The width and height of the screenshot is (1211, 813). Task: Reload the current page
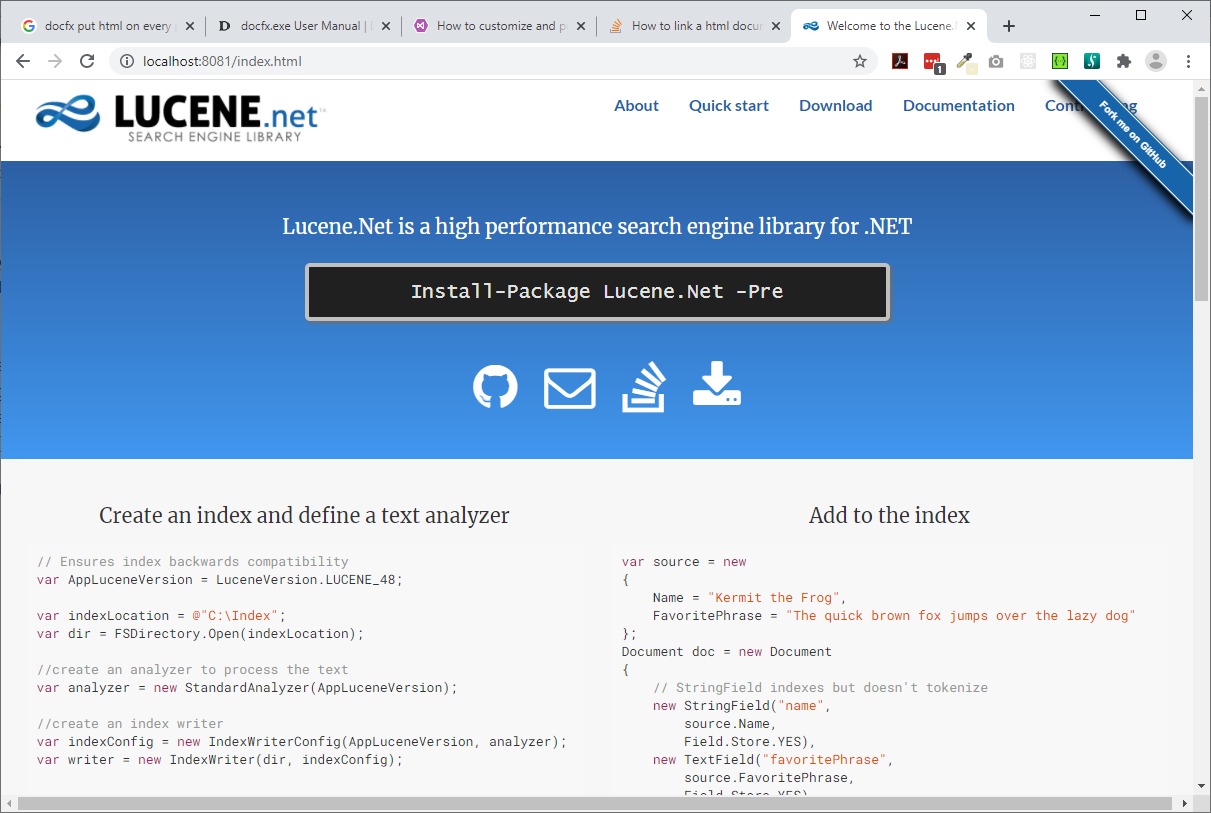[x=87, y=61]
